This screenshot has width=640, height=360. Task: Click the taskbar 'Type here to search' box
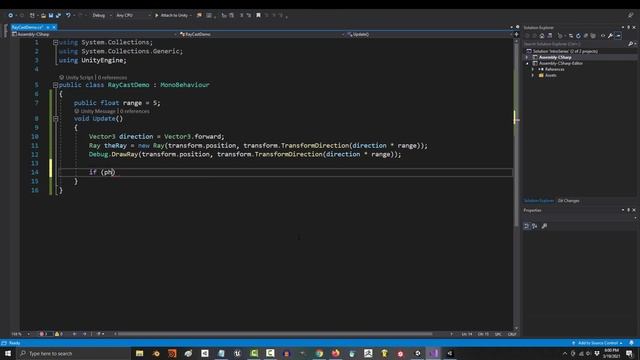73,353
